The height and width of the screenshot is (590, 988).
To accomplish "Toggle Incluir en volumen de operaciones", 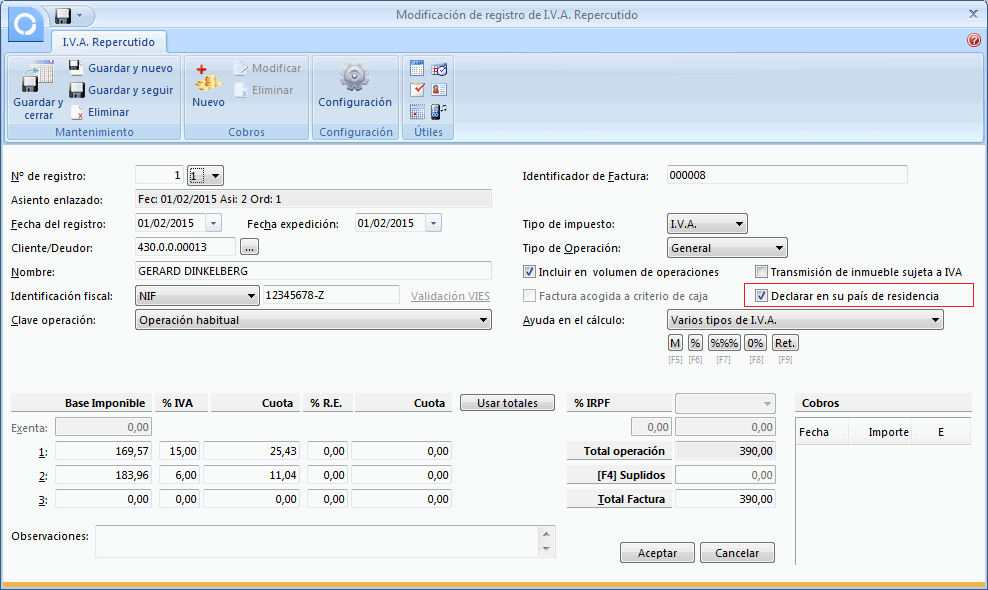I will pyautogui.click(x=530, y=272).
